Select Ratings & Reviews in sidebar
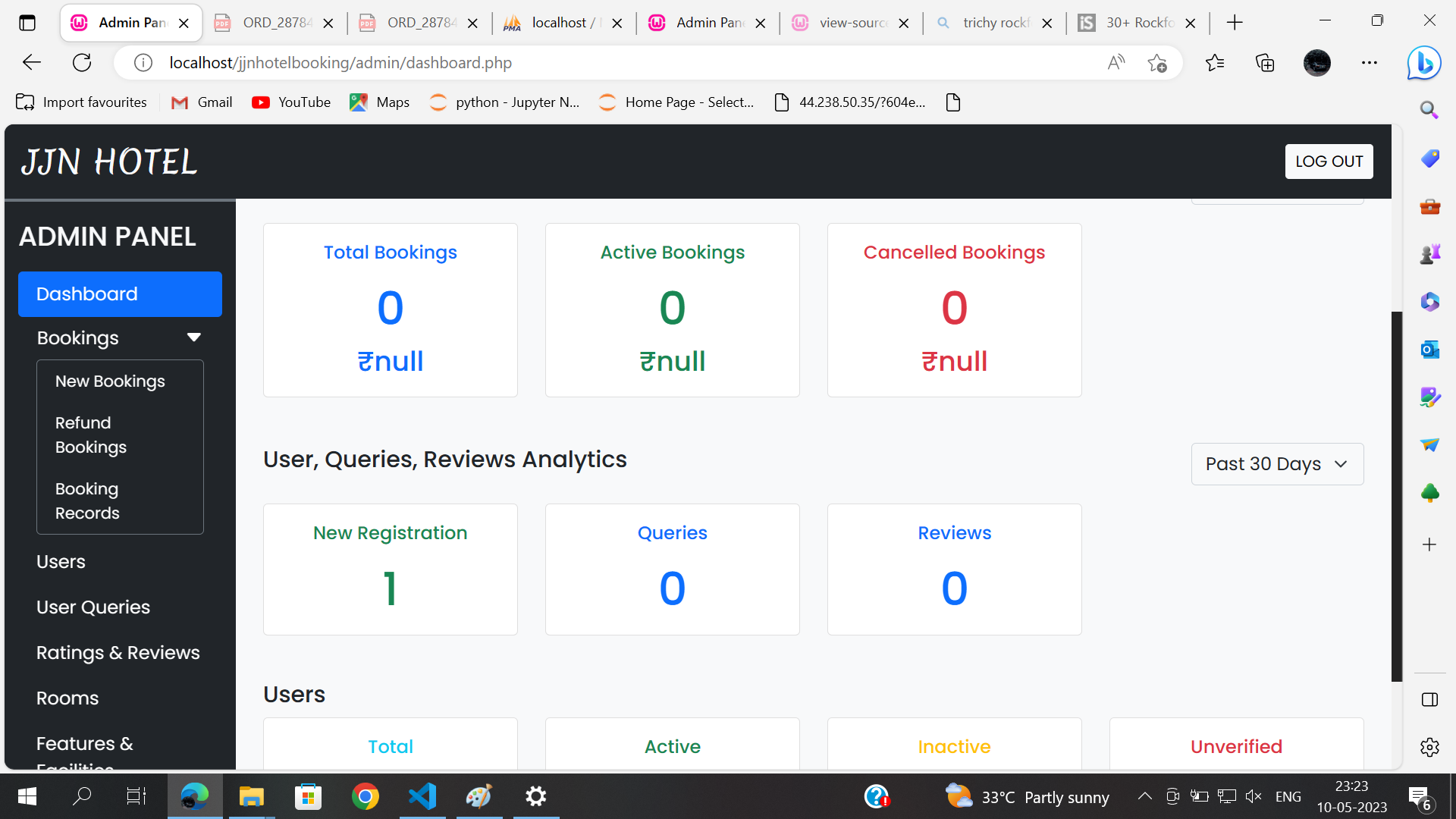Screen dimensions: 1456x819 [118, 652]
